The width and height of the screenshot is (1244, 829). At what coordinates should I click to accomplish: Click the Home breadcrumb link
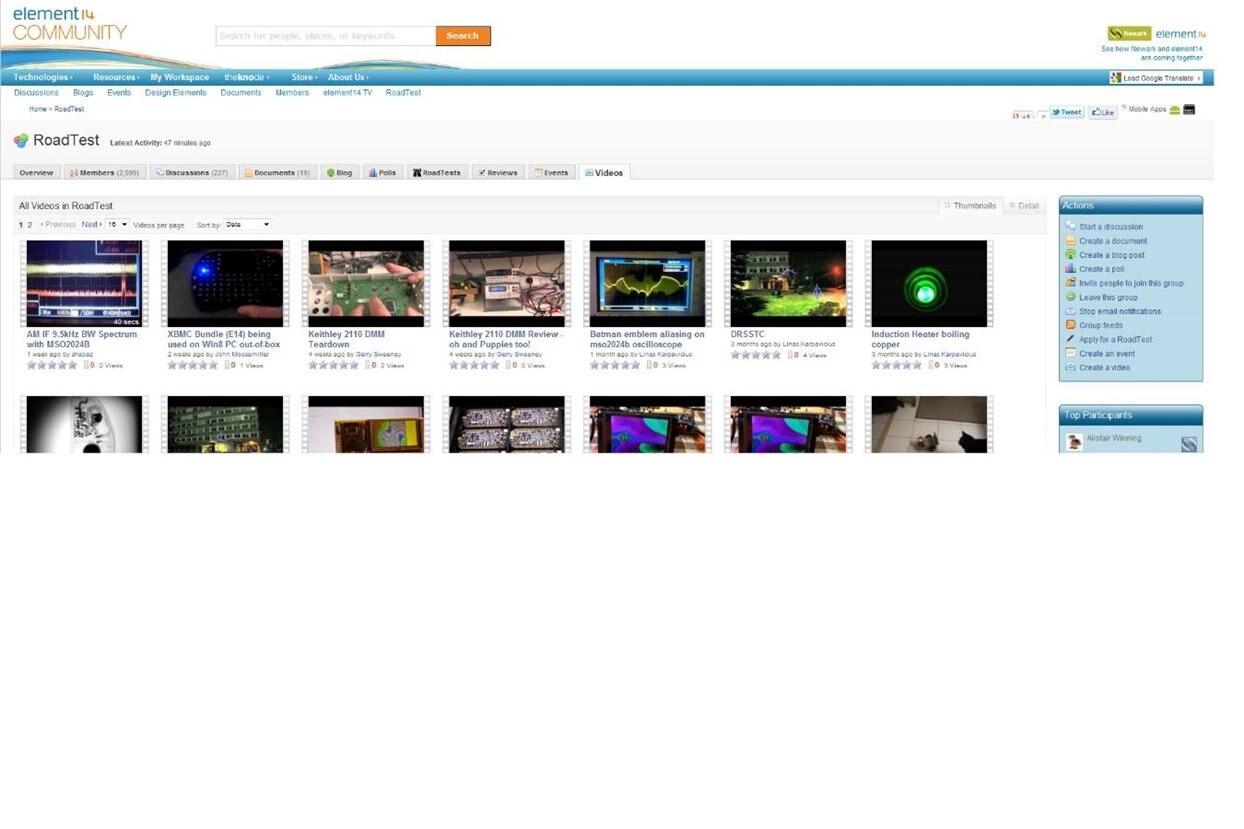point(38,108)
